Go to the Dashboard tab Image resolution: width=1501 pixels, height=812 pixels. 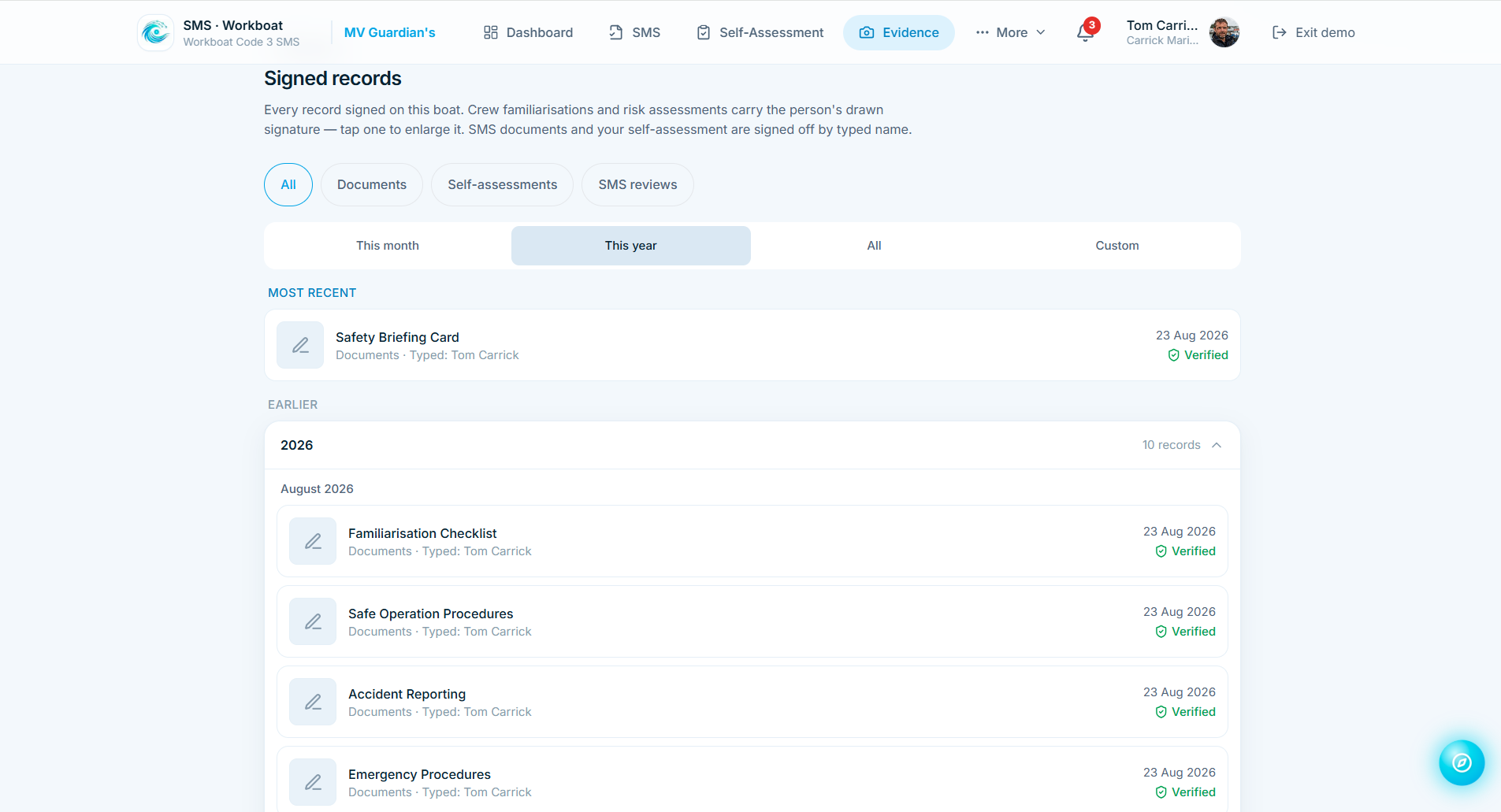pyautogui.click(x=528, y=32)
